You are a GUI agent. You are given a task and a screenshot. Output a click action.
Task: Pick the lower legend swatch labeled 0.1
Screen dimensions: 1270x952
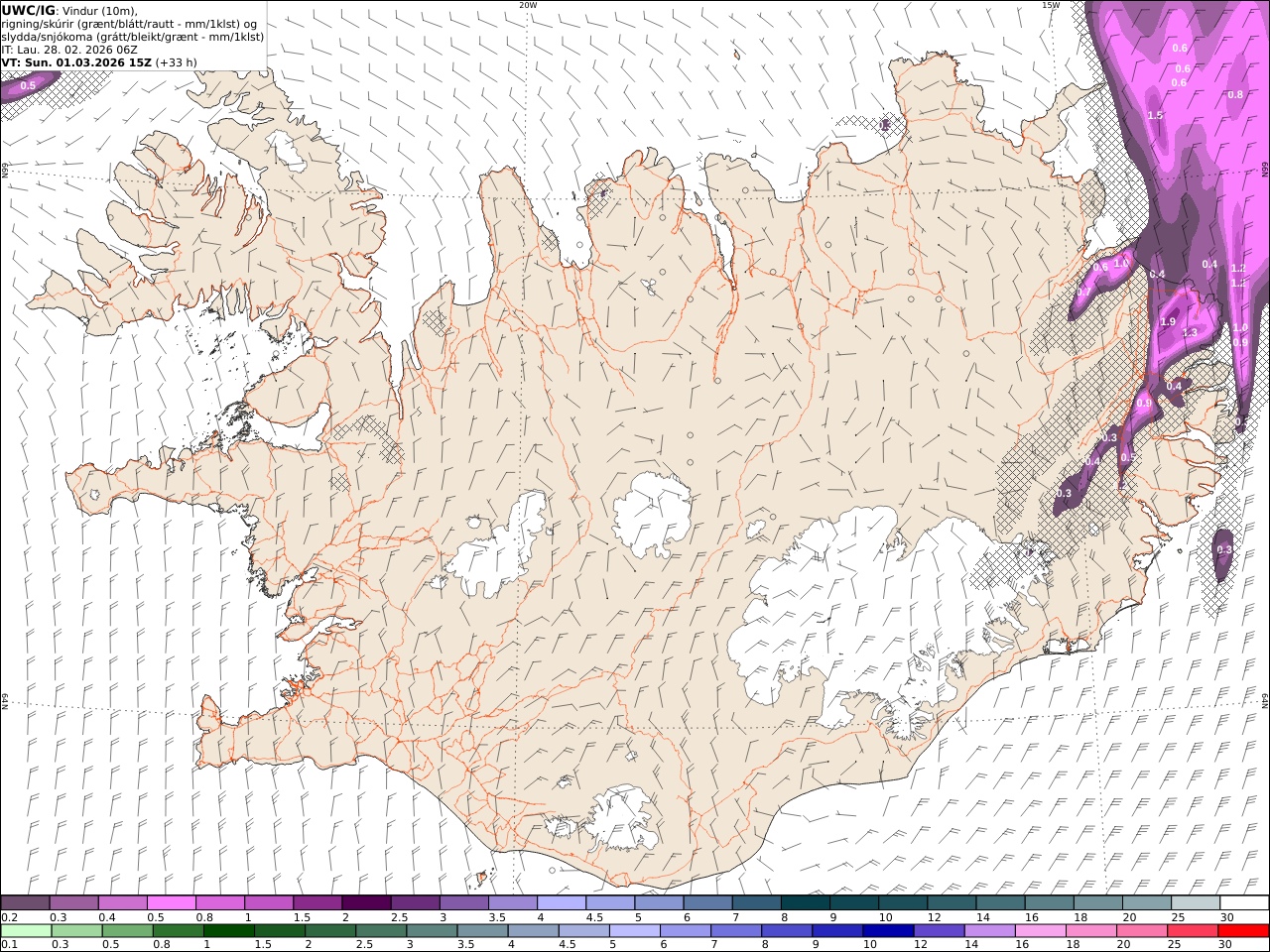click(26, 931)
